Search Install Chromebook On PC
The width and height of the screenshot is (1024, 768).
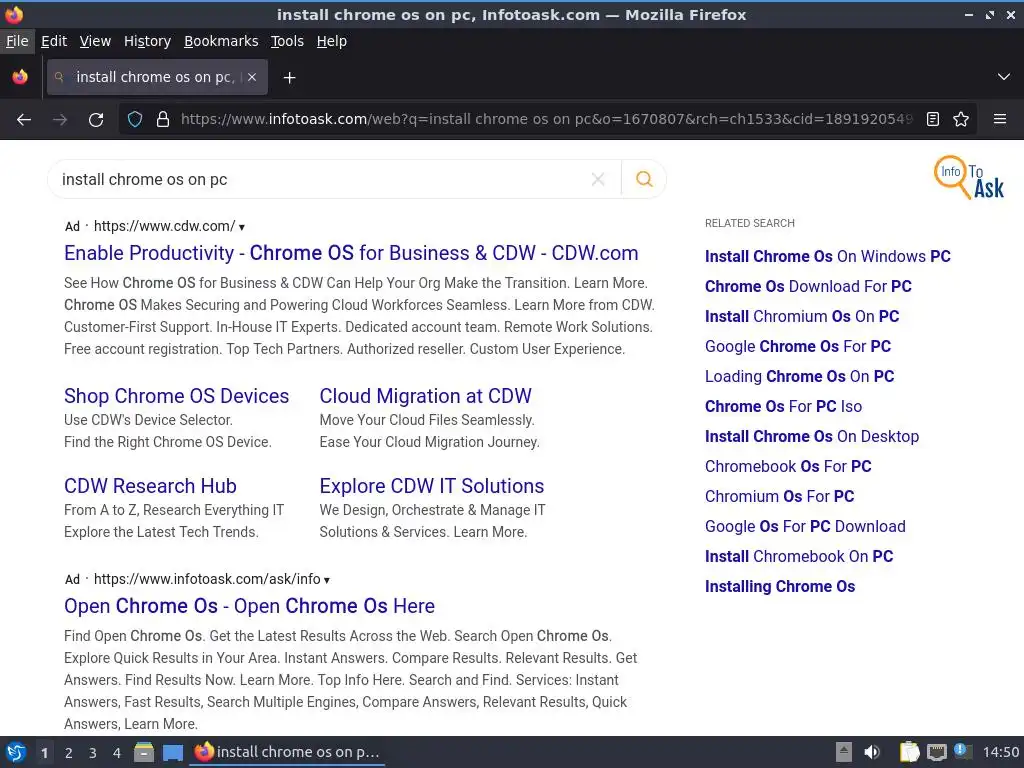pos(799,557)
